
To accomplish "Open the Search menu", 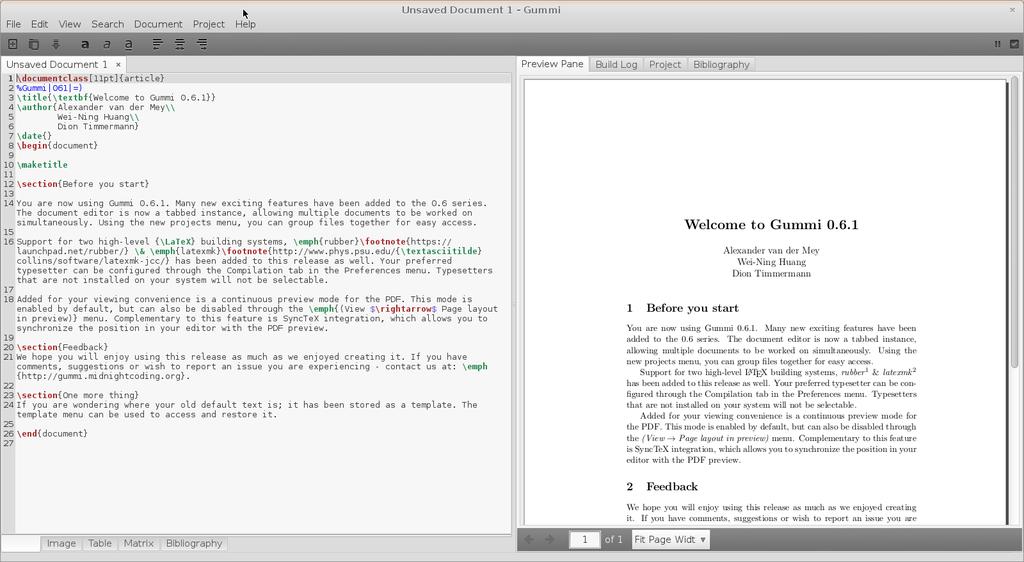I will coord(108,24).
